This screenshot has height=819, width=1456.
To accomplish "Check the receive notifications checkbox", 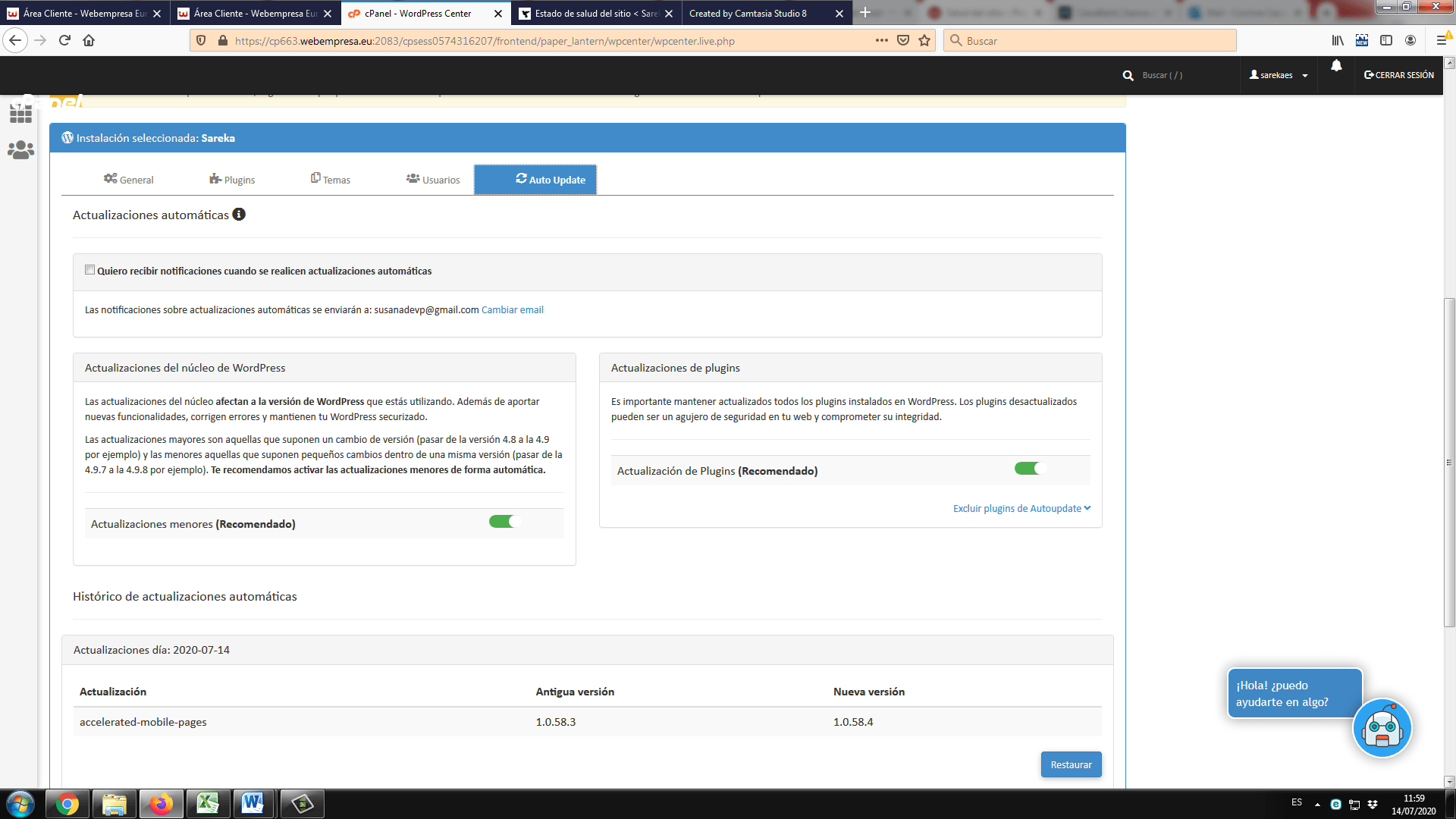I will (x=89, y=270).
